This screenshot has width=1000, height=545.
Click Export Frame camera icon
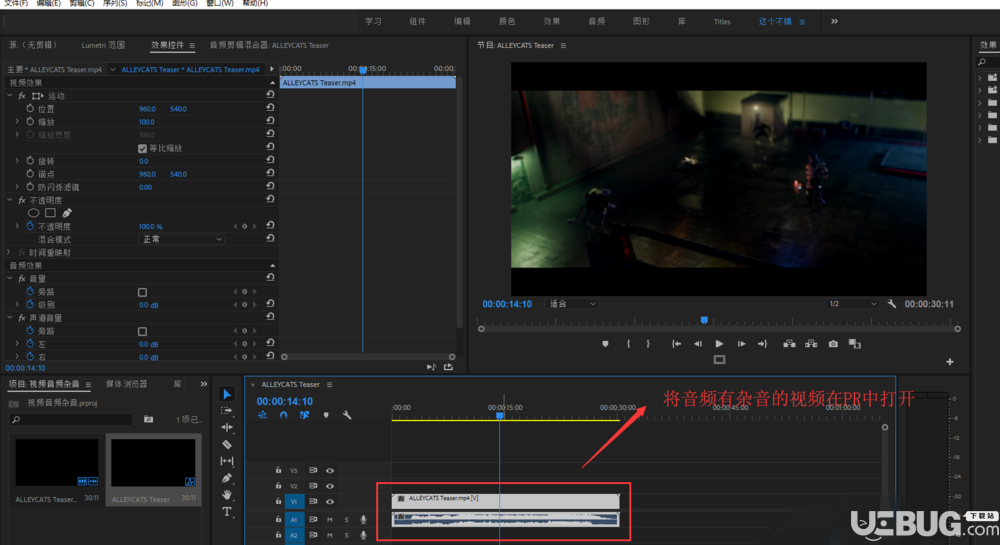[x=833, y=344]
